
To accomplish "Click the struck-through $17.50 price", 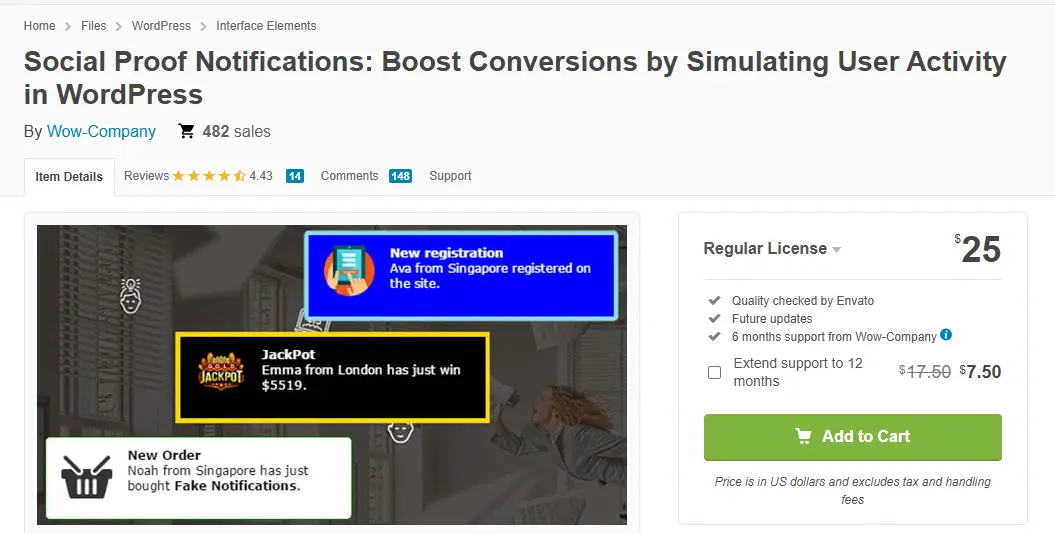I will [x=925, y=371].
